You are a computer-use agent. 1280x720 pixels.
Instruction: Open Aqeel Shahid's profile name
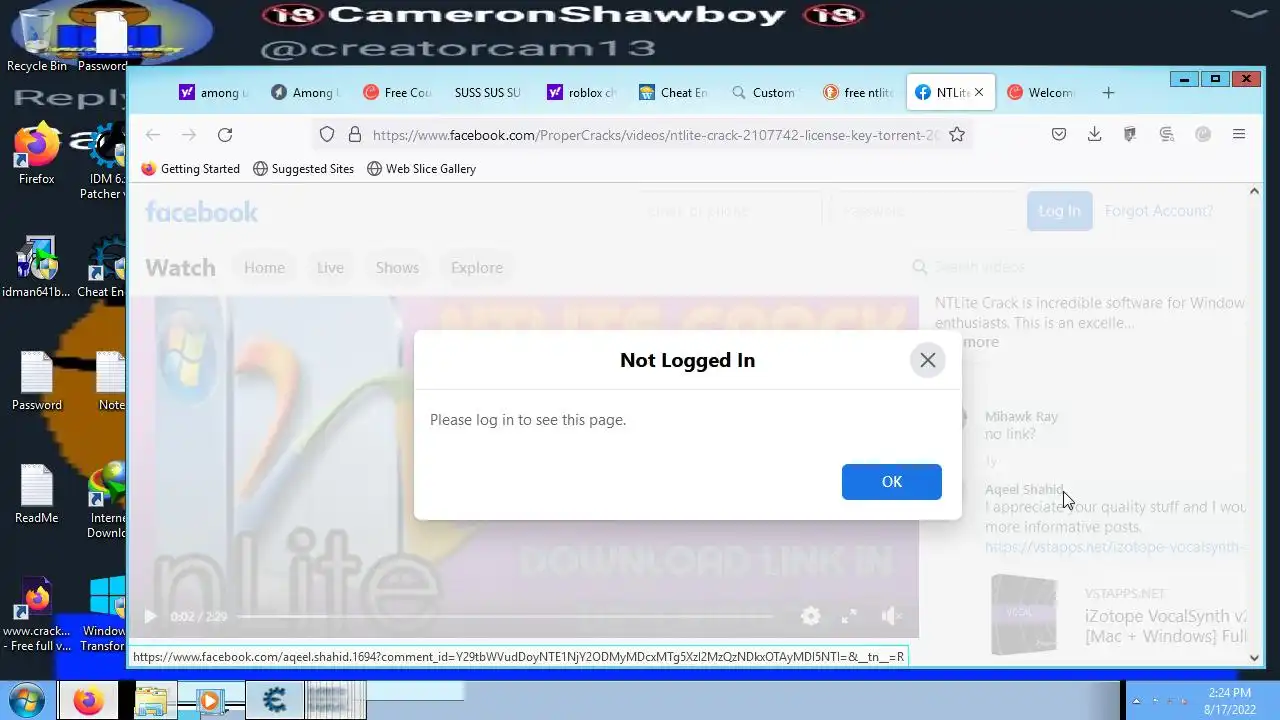pyautogui.click(x=1024, y=490)
